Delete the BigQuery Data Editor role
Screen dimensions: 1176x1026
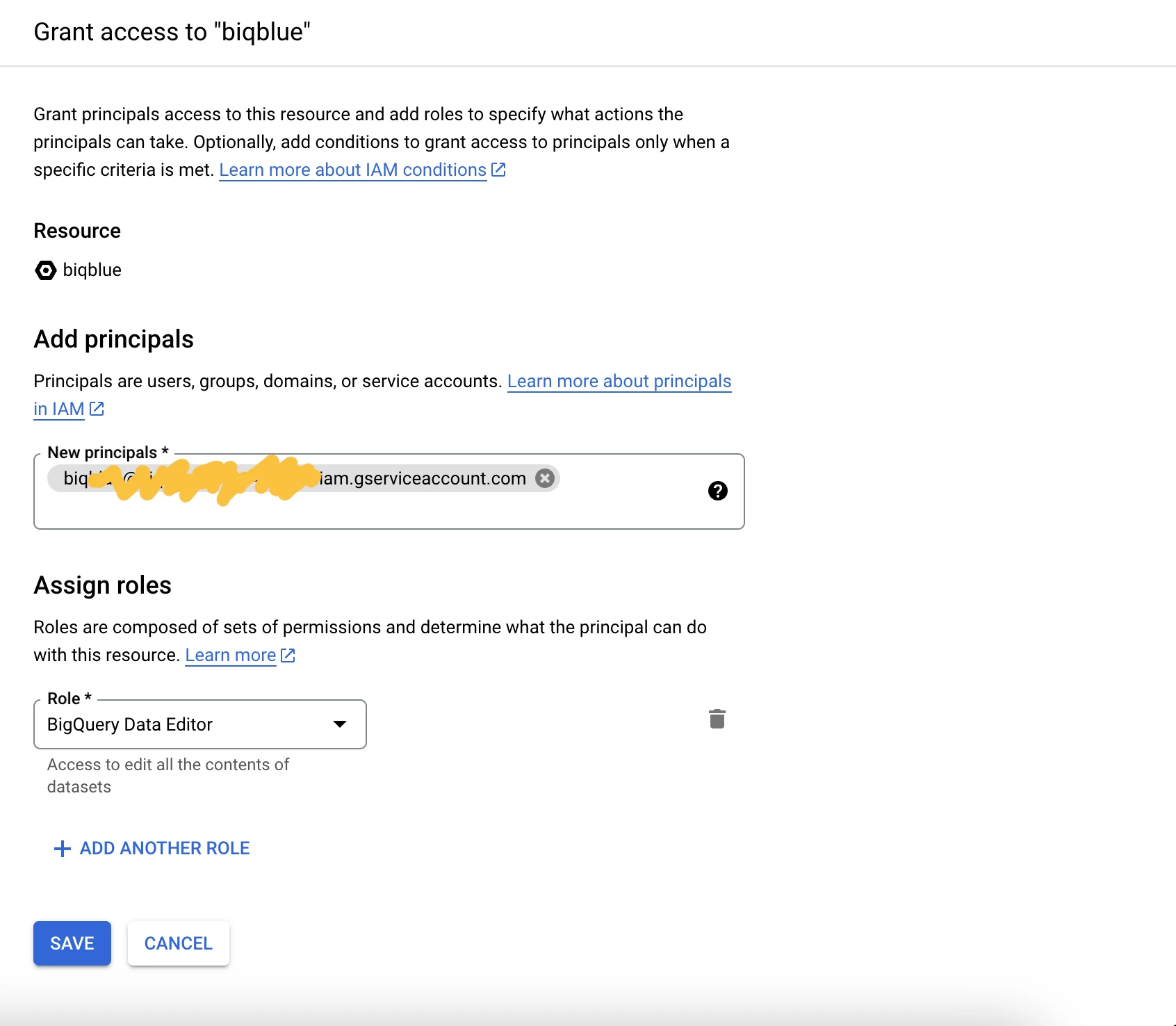(717, 719)
